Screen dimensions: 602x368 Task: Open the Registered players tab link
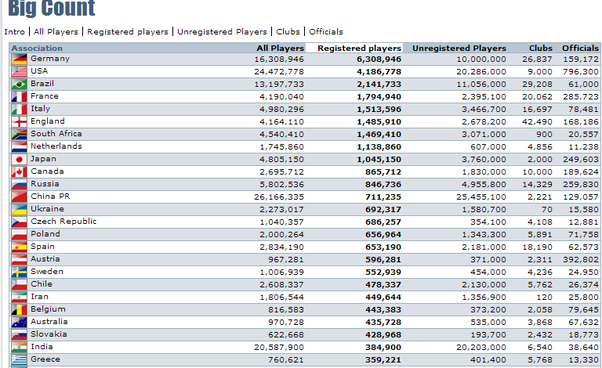coord(127,32)
